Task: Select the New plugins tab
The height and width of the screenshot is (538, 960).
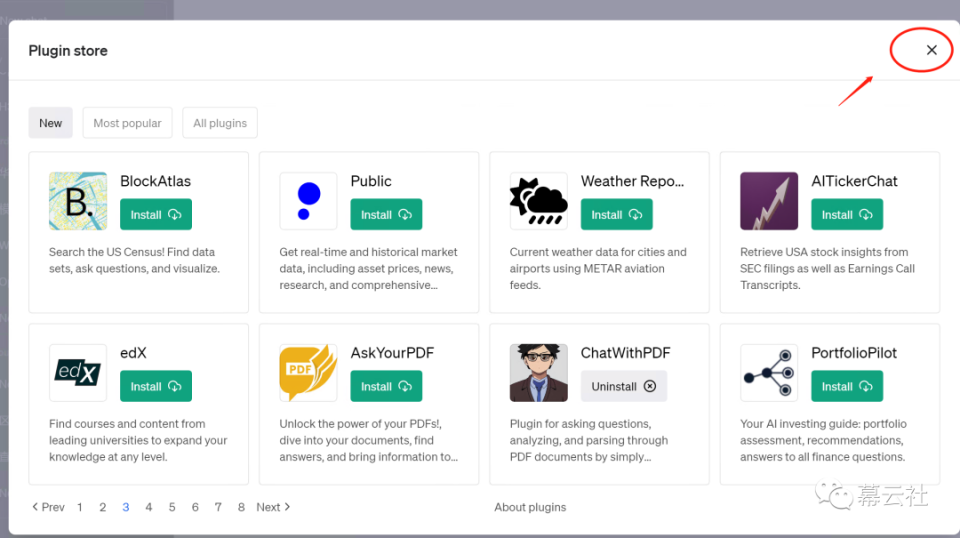Action: (51, 123)
